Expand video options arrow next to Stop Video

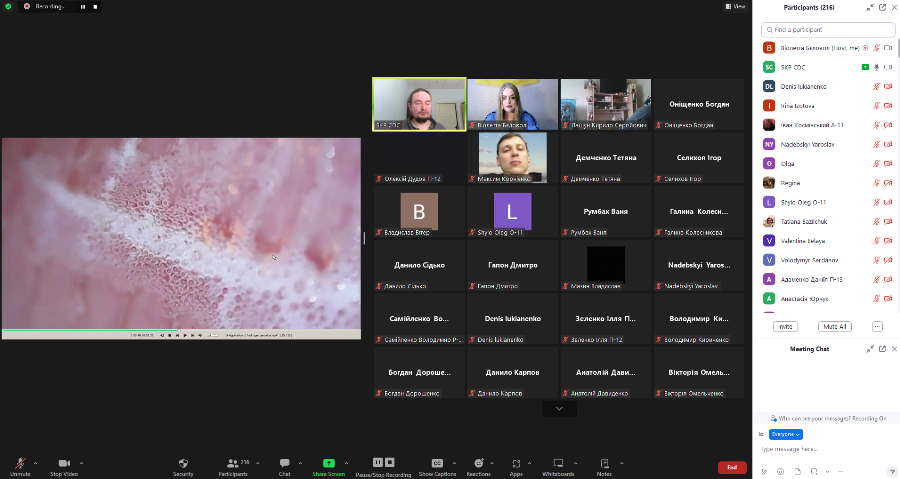(x=81, y=463)
